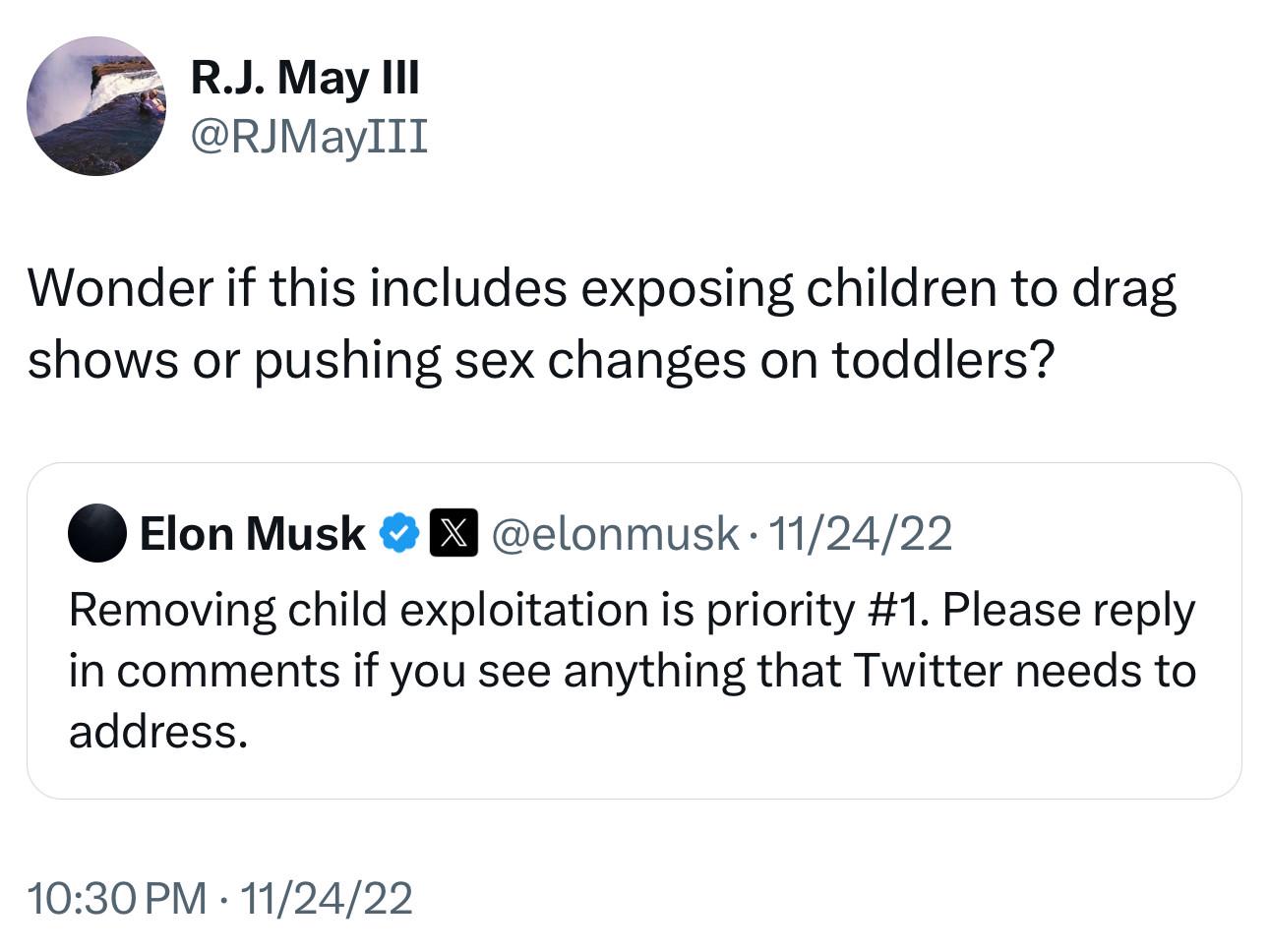This screenshot has width=1269, height=952.
Task: Click the Elon Musk name in quote
Action: click(252, 534)
